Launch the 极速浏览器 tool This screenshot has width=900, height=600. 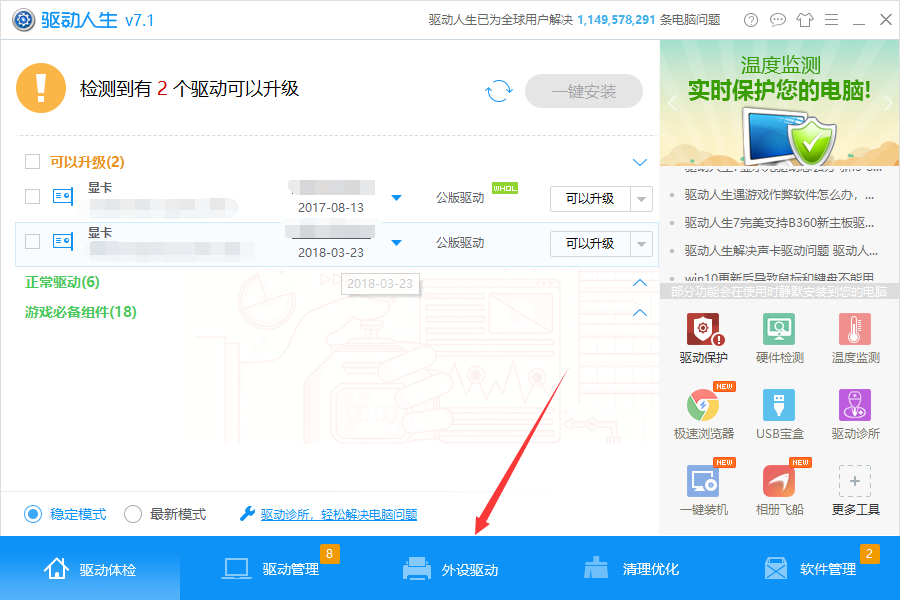(x=704, y=414)
